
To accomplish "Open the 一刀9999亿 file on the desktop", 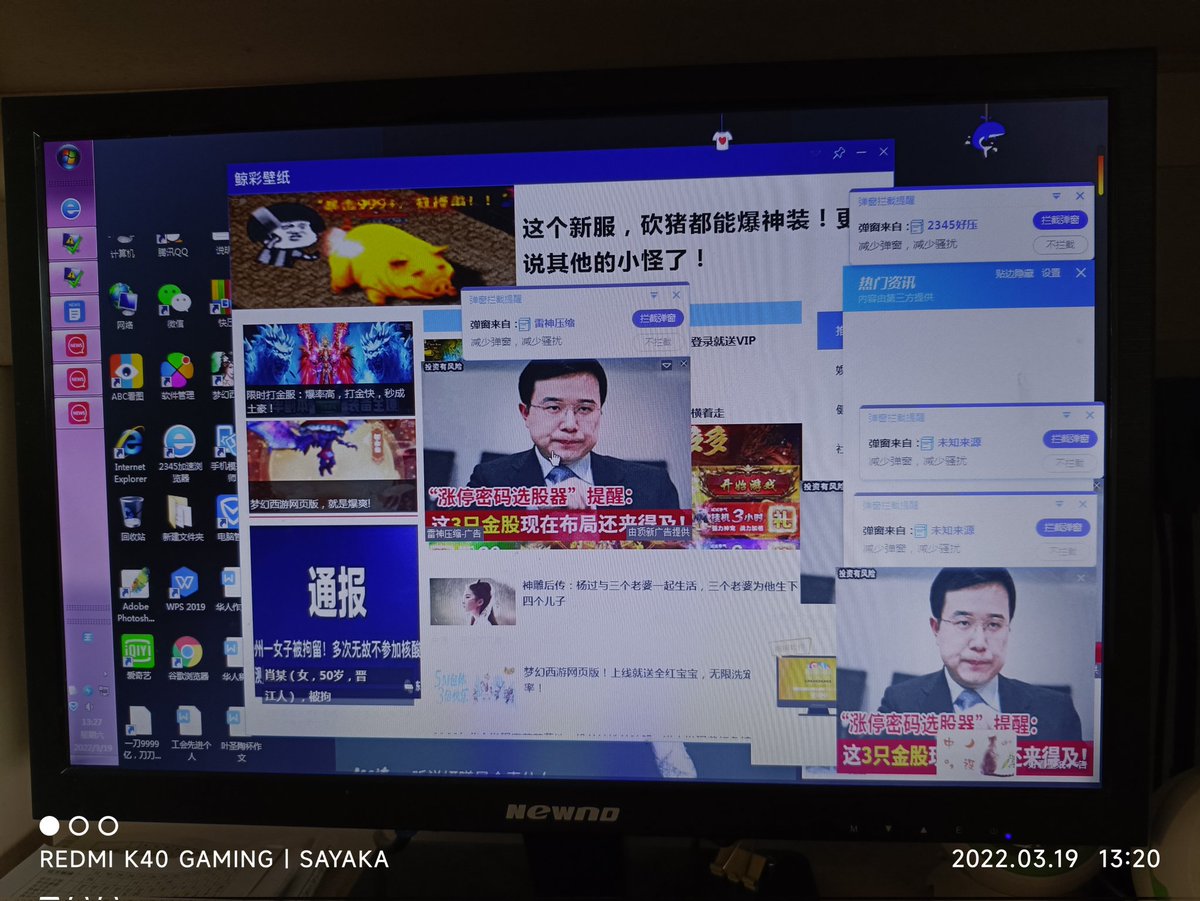I will pyautogui.click(x=141, y=734).
